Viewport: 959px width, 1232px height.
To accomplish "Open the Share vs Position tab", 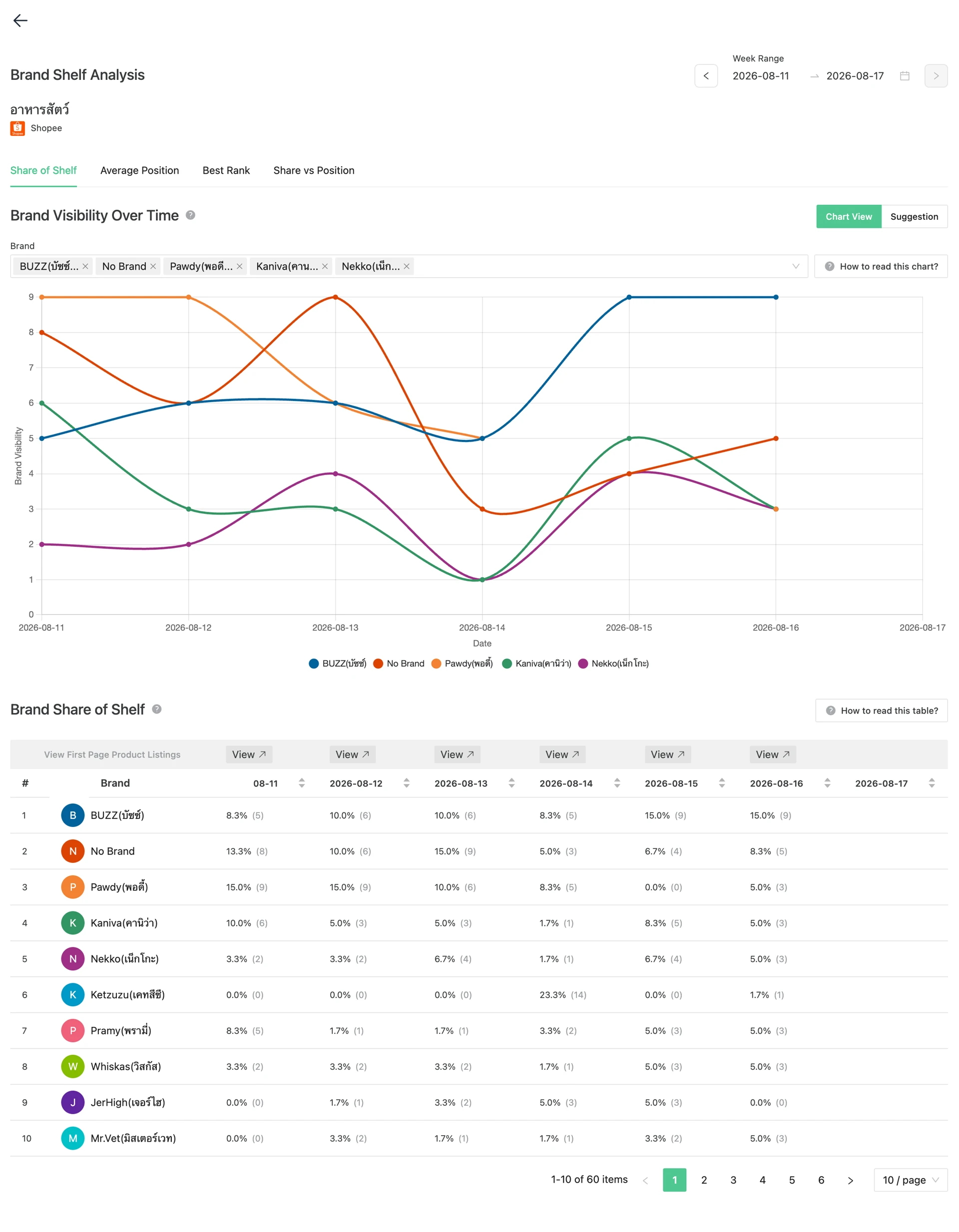I will click(314, 170).
